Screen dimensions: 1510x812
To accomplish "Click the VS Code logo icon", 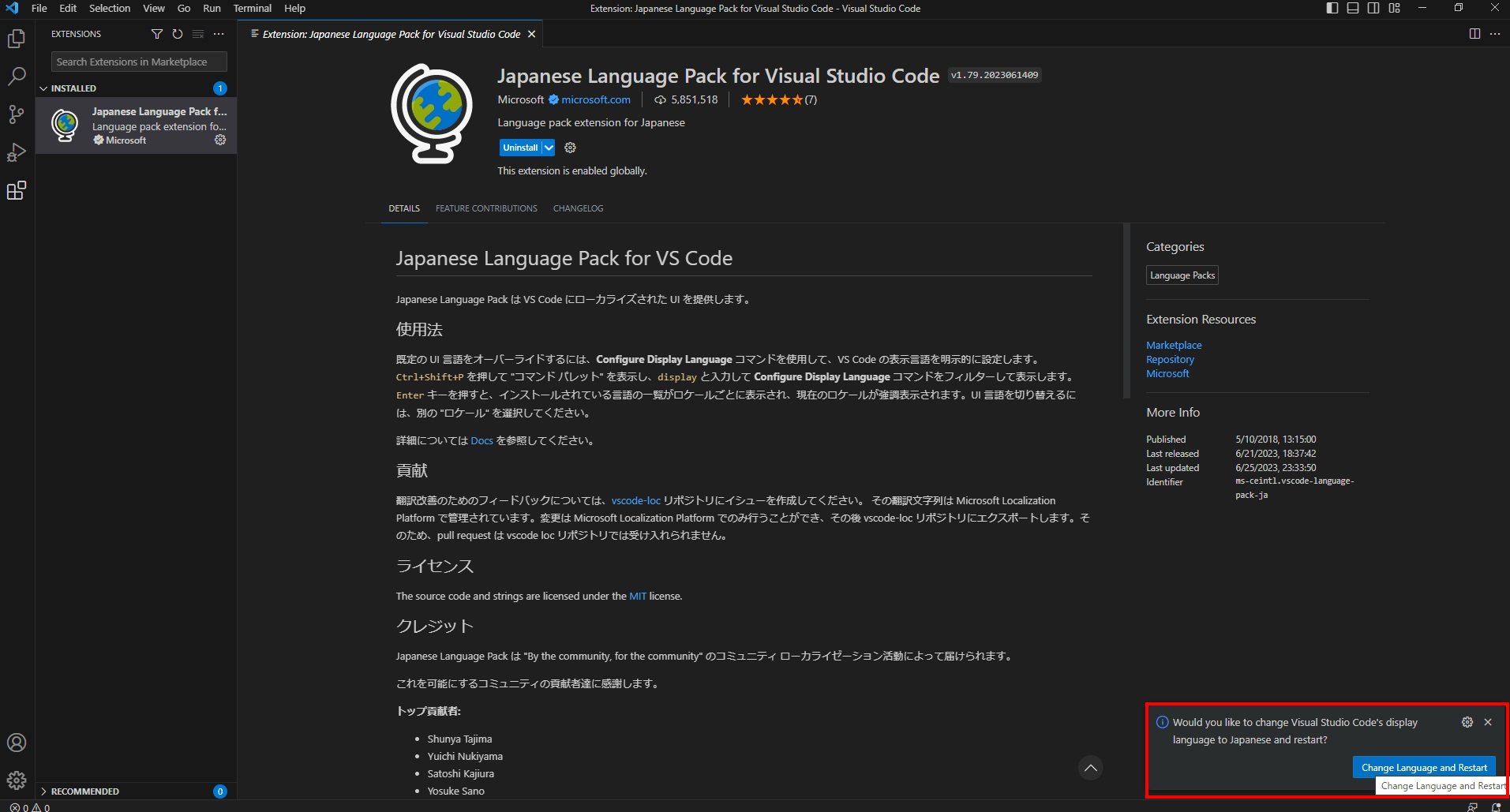I will (x=12, y=8).
